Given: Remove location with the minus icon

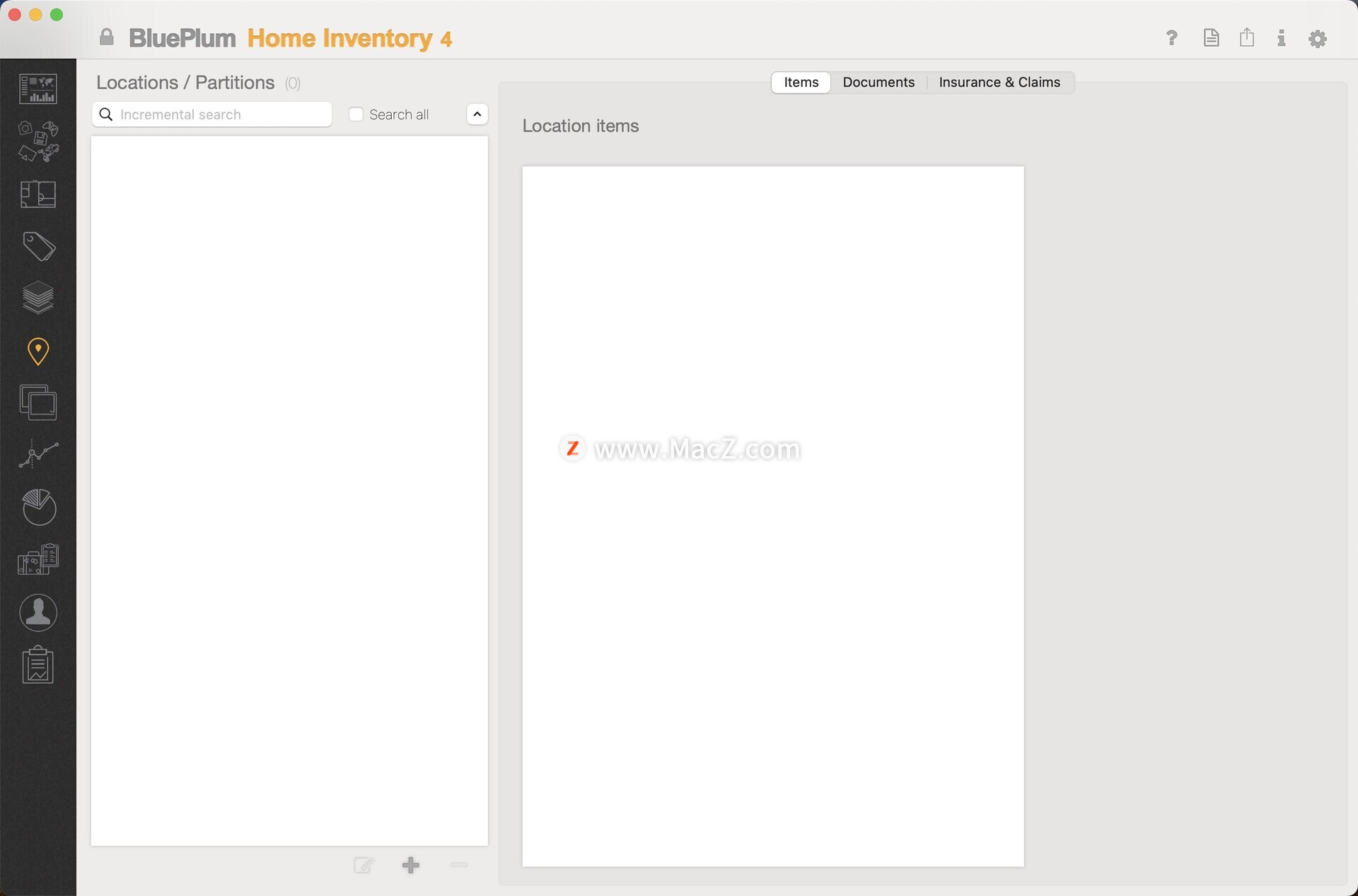Looking at the screenshot, I should (x=459, y=865).
